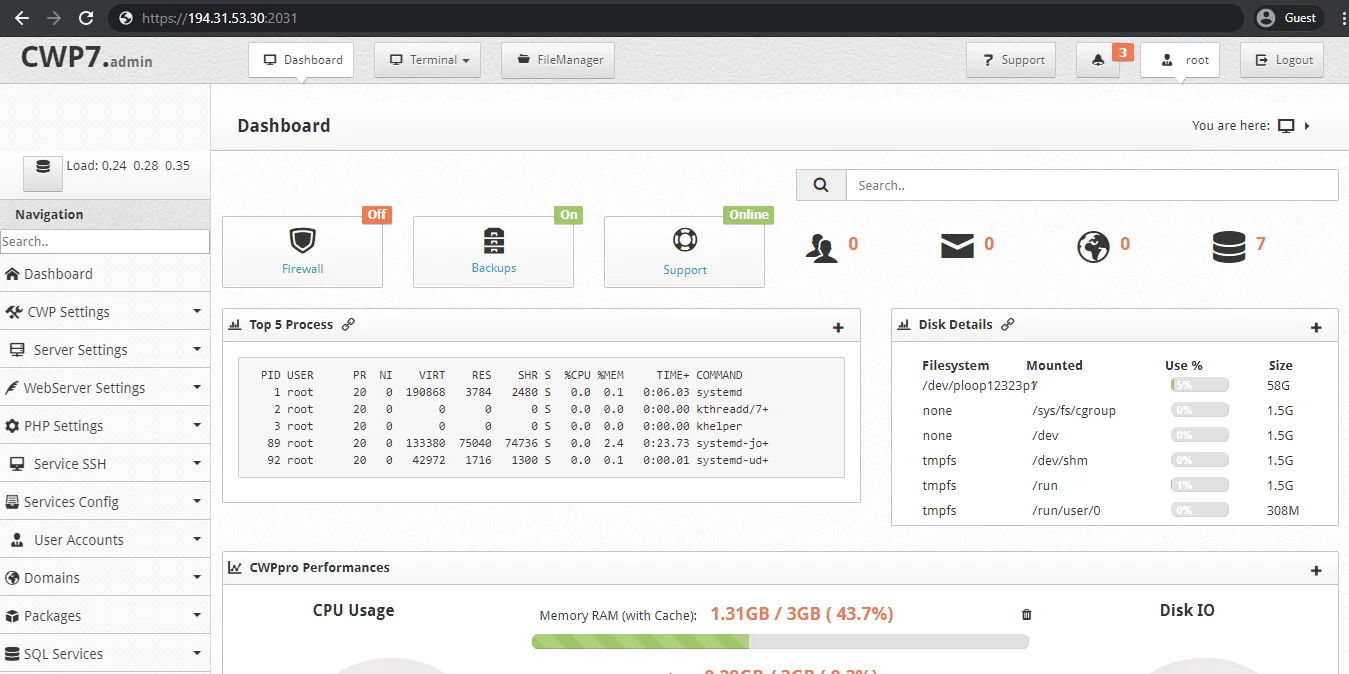Open the Support tile marked Online
1349x674 pixels.
pyautogui.click(x=684, y=252)
